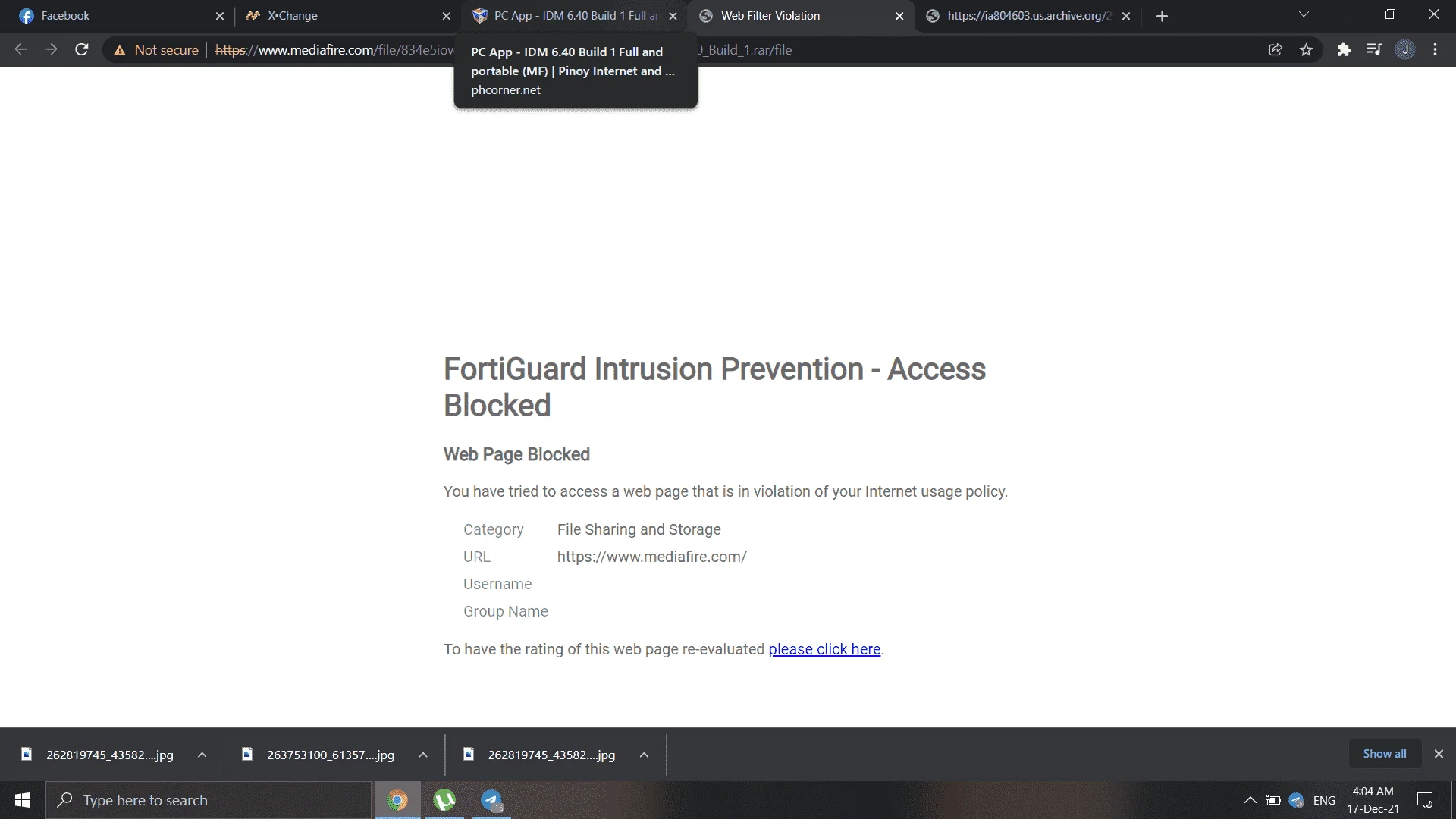Close the Facebook tab
This screenshot has height=819, width=1456.
[x=219, y=16]
